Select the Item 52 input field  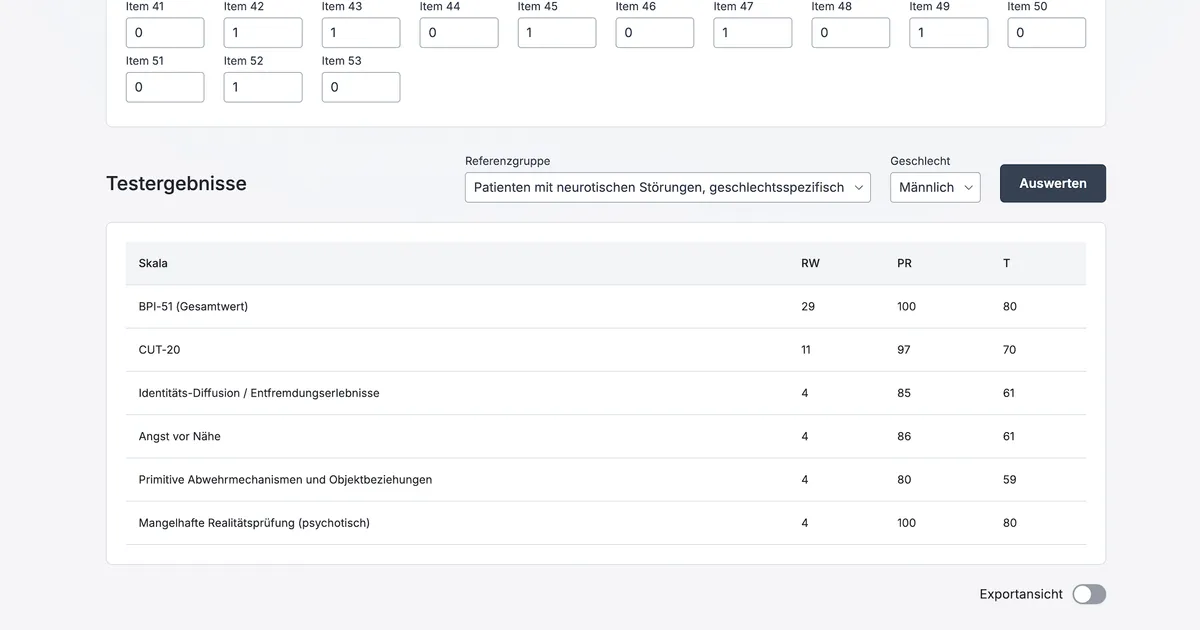pyautogui.click(x=262, y=87)
